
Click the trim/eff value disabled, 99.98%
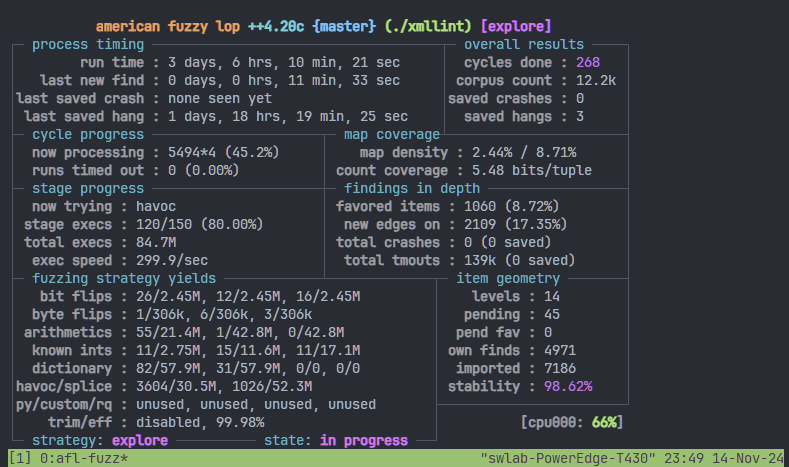[x=200, y=422]
